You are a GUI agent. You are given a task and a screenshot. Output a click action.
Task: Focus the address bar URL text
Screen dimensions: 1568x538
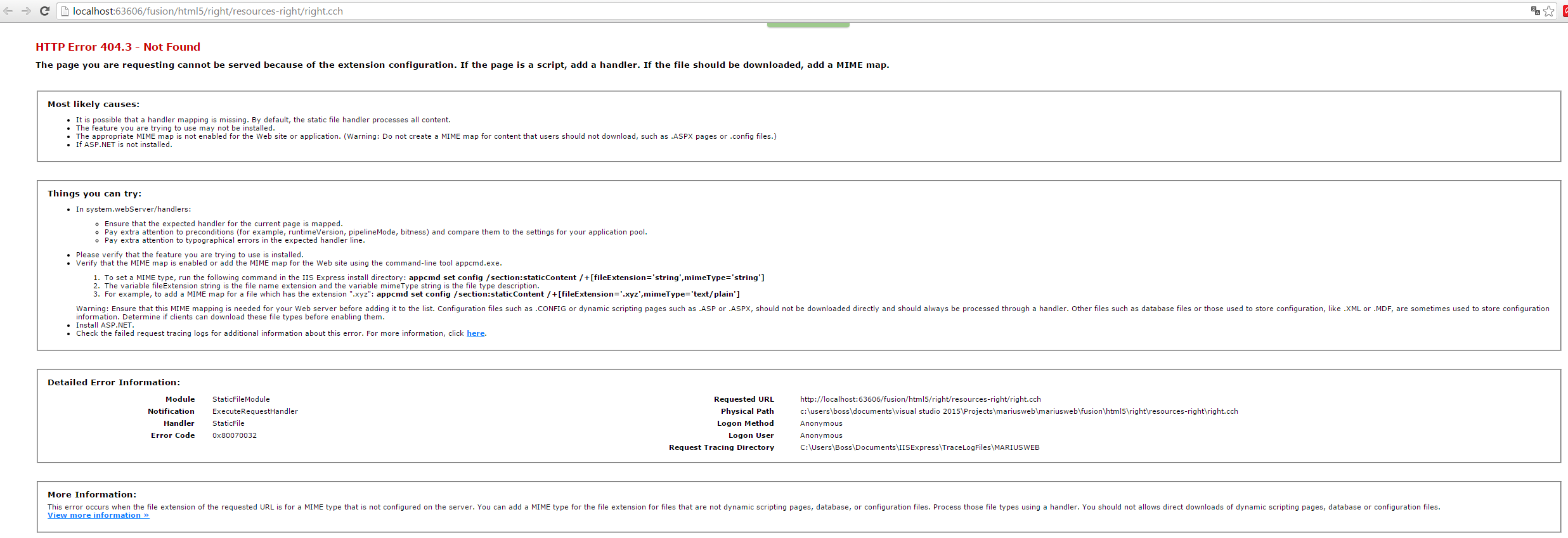[x=208, y=11]
